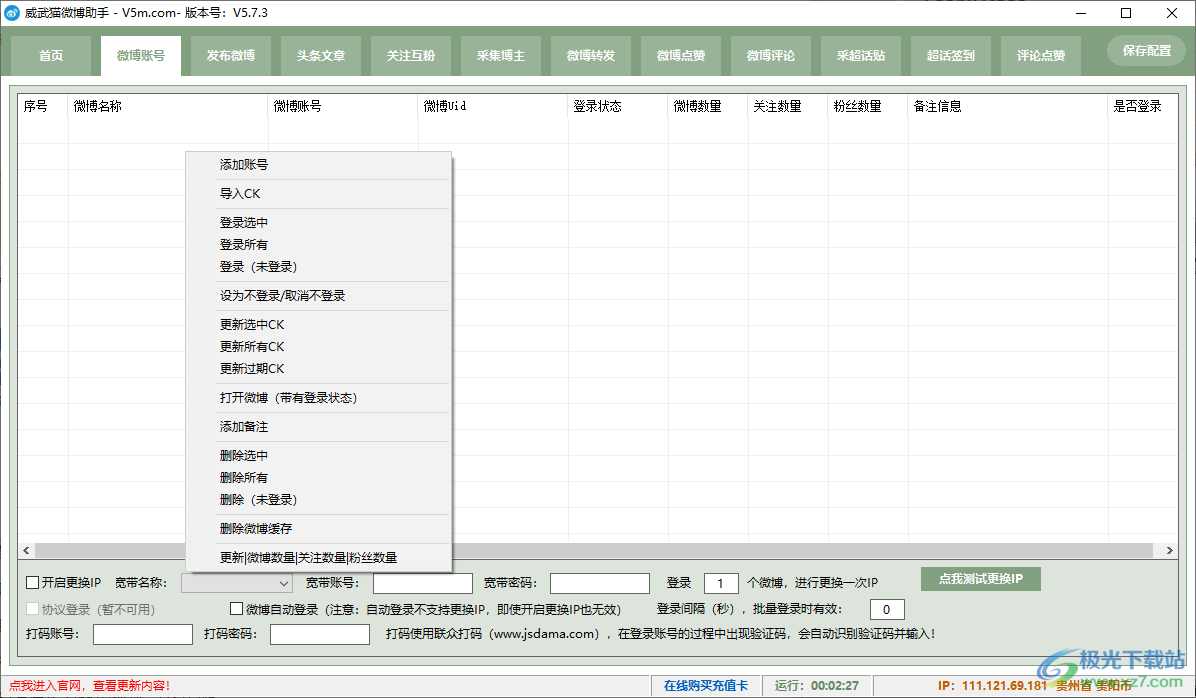Viewport: 1196px width, 698px height.
Task: Click 登录（未登录） menu item
Action: tap(318, 267)
